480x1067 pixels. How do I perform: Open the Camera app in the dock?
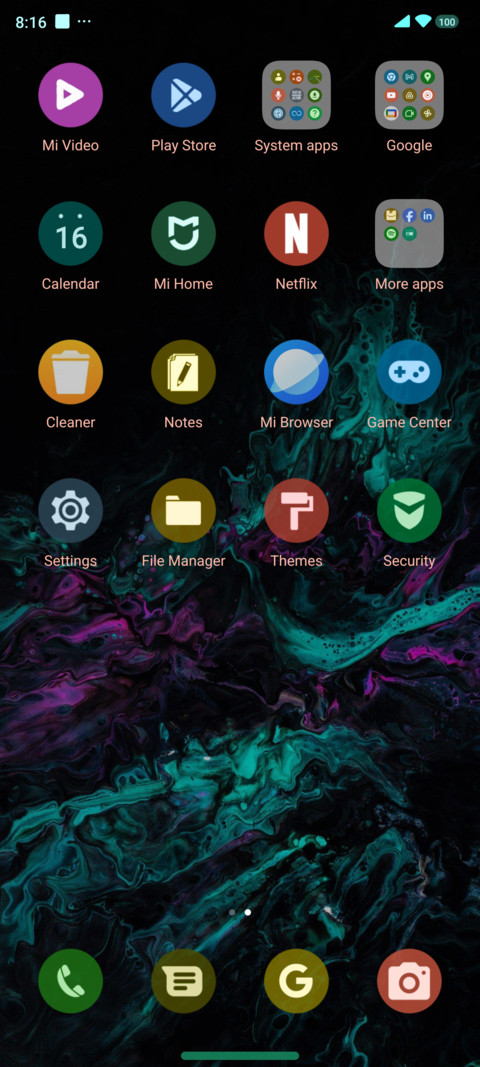409,981
